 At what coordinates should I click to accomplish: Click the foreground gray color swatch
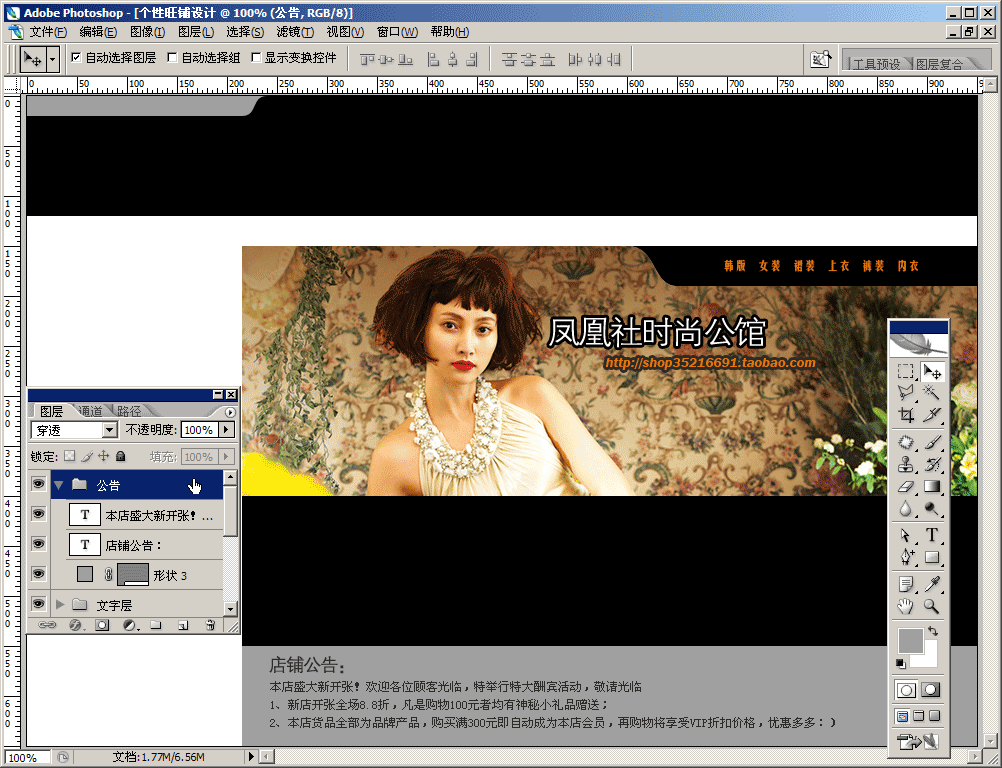[910, 640]
